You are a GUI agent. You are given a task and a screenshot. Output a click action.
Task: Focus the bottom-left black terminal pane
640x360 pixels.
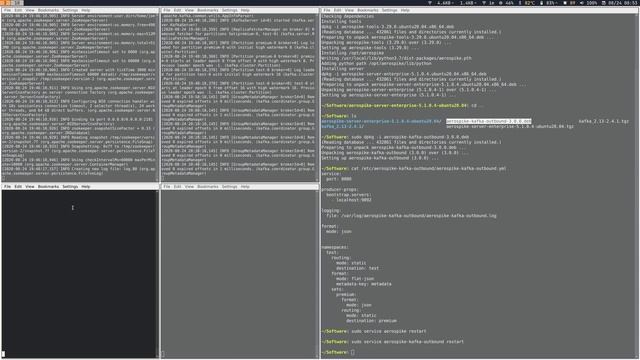[80, 273]
